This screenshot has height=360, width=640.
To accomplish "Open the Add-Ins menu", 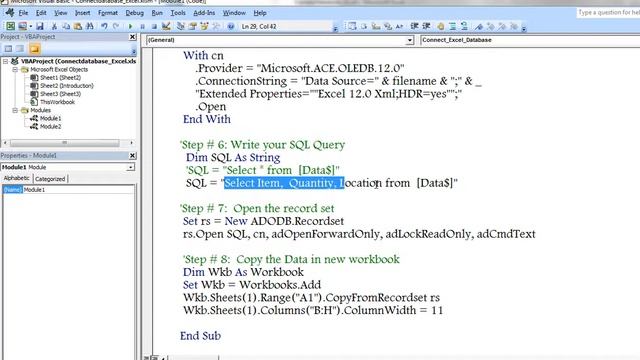I will pyautogui.click(x=204, y=13).
